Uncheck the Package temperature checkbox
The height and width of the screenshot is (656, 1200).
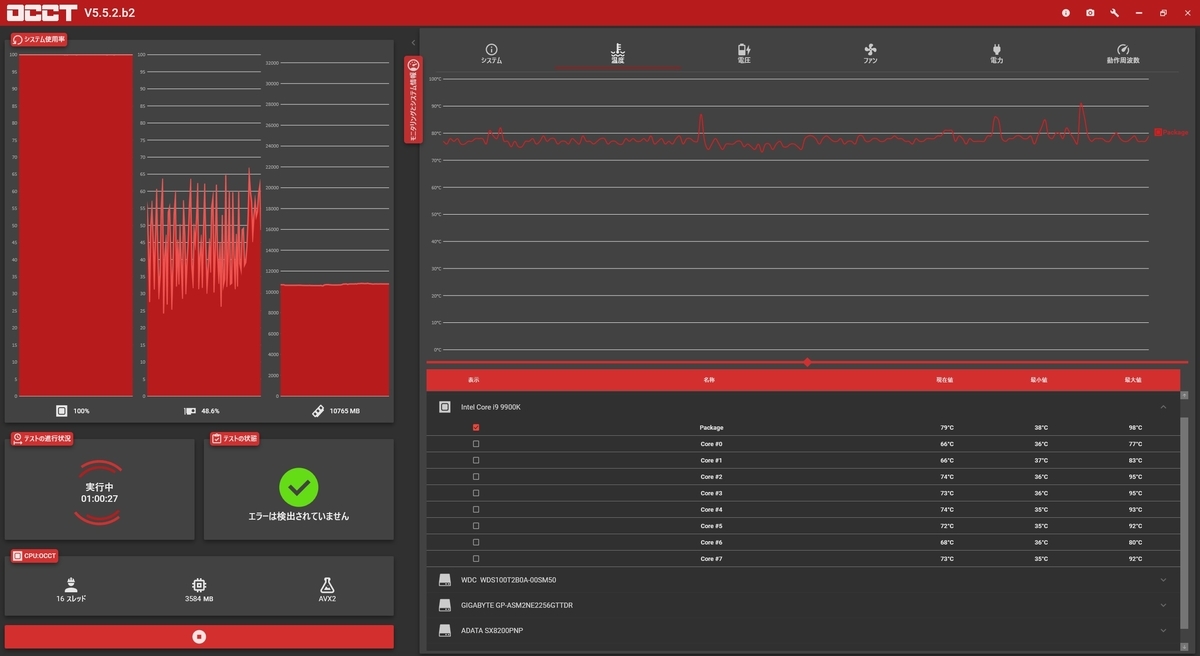point(475,427)
